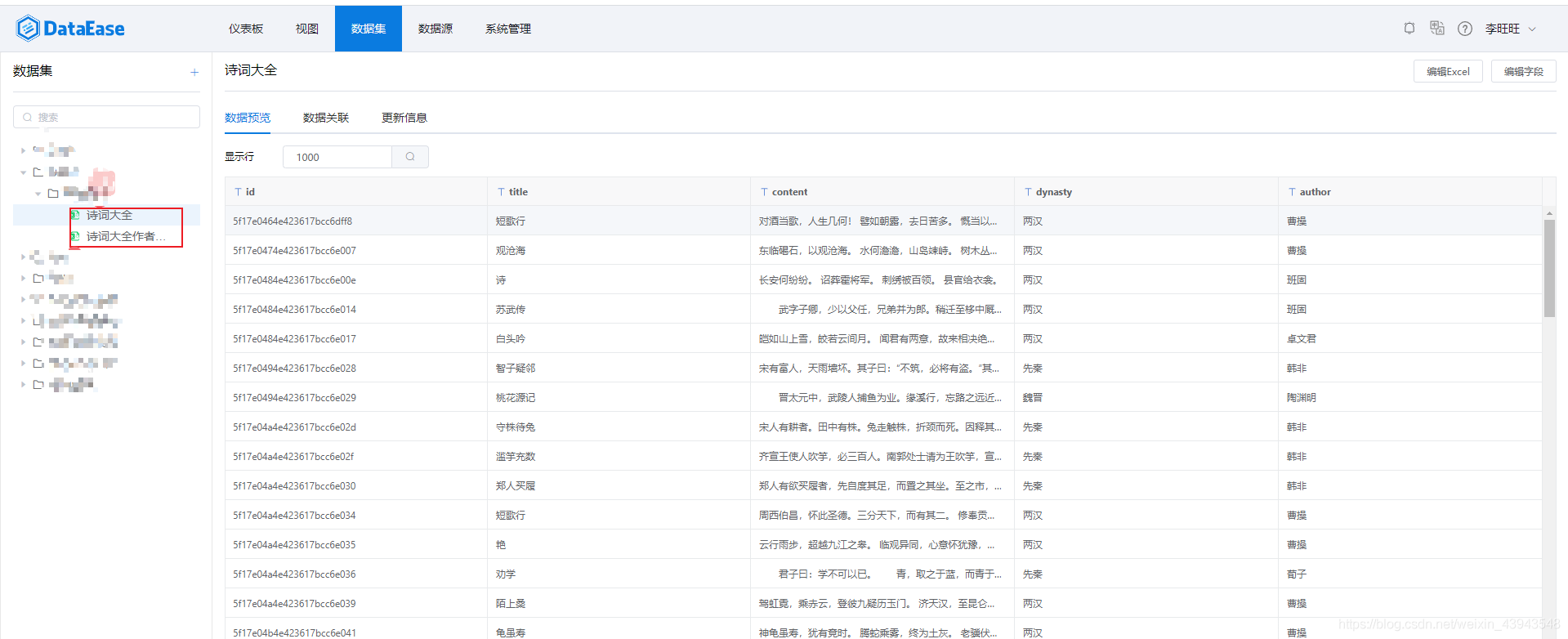Click the 显示行 number field with 1000
Viewport: 1568px width, 639px height.
coord(337,157)
